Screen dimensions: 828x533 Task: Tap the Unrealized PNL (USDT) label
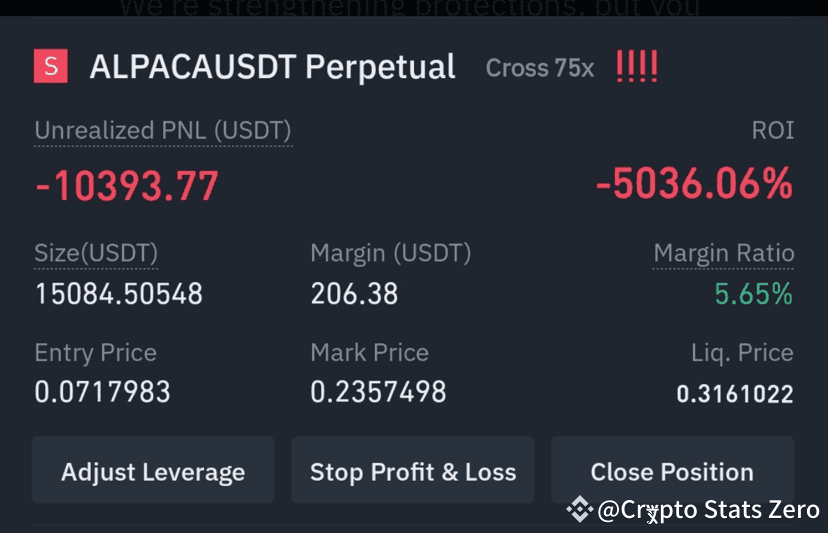click(x=163, y=131)
